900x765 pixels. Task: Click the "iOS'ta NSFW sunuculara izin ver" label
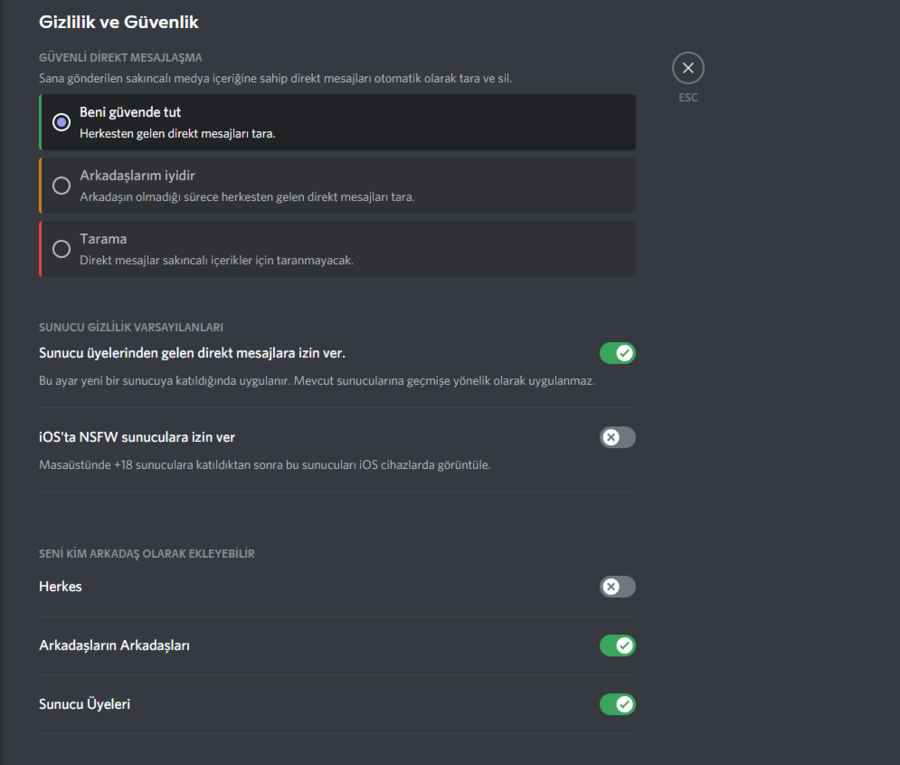137,437
